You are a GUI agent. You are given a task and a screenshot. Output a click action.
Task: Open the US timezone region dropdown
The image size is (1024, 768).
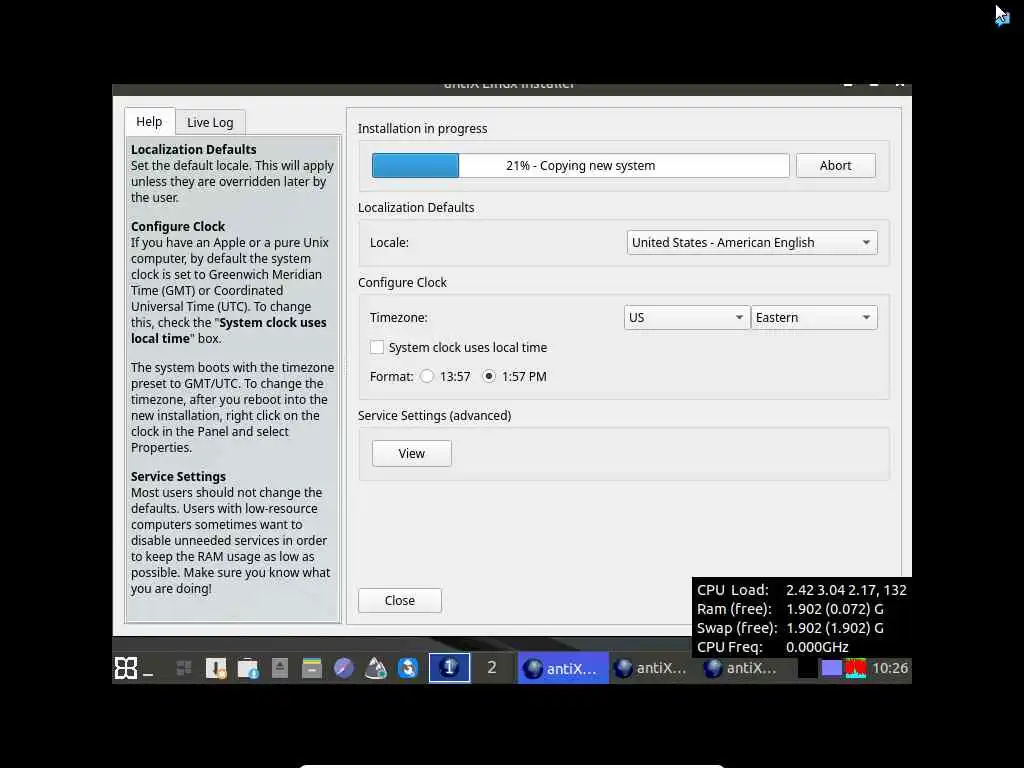point(686,317)
